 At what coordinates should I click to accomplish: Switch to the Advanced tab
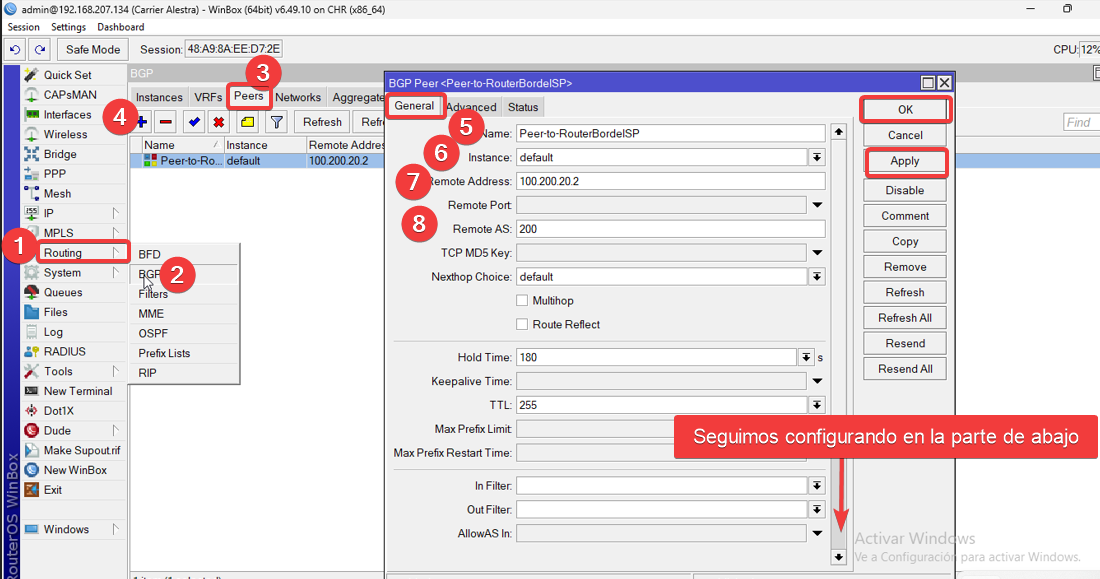coord(471,107)
